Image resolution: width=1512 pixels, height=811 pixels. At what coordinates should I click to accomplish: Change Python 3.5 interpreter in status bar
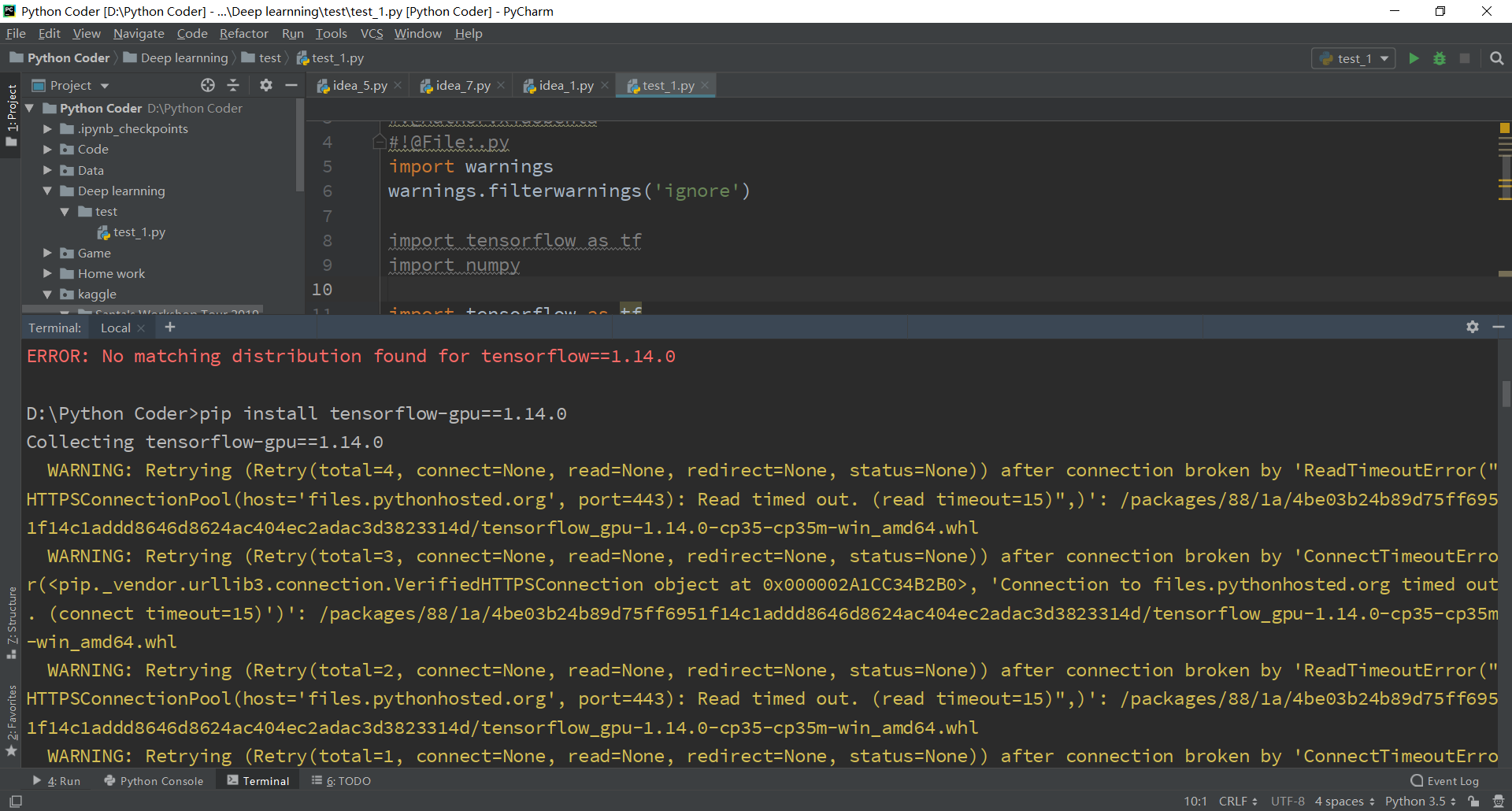(x=1420, y=802)
